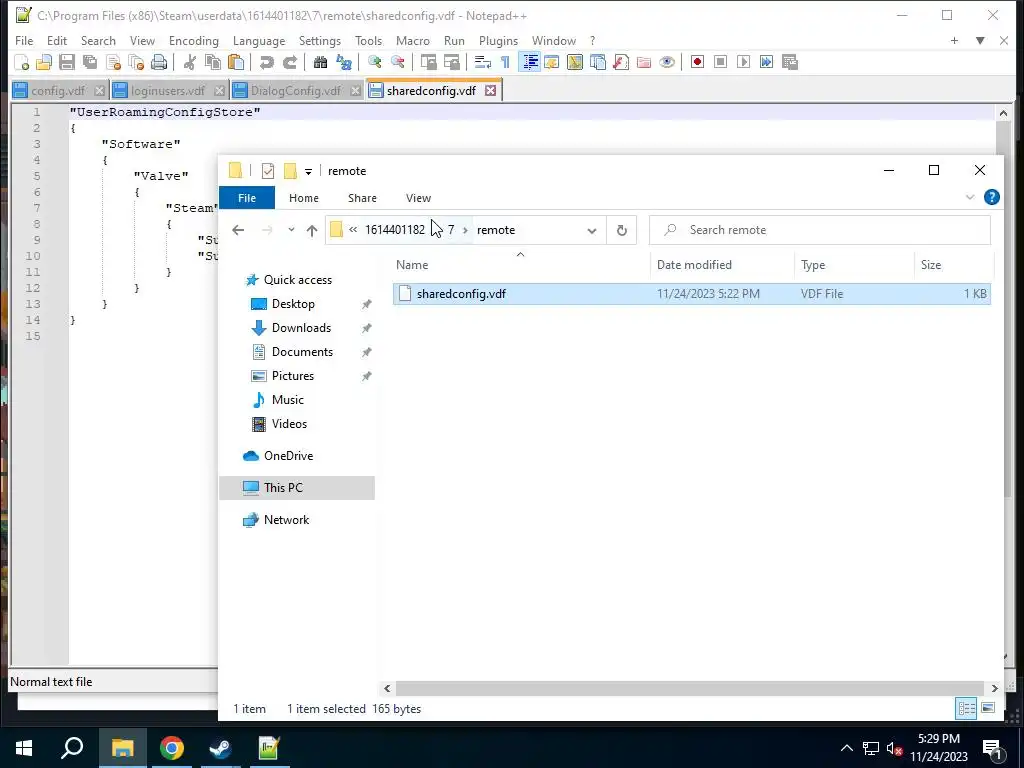Expand the breadcrumb chevron after 7
Viewport: 1024px width, 768px height.
465,230
